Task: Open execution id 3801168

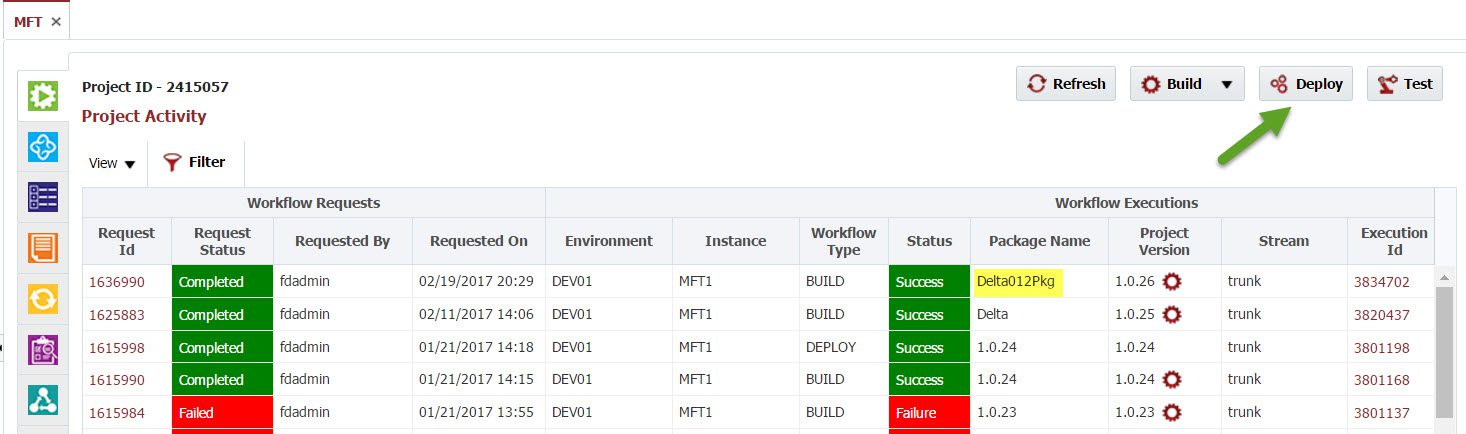Action: [1382, 380]
